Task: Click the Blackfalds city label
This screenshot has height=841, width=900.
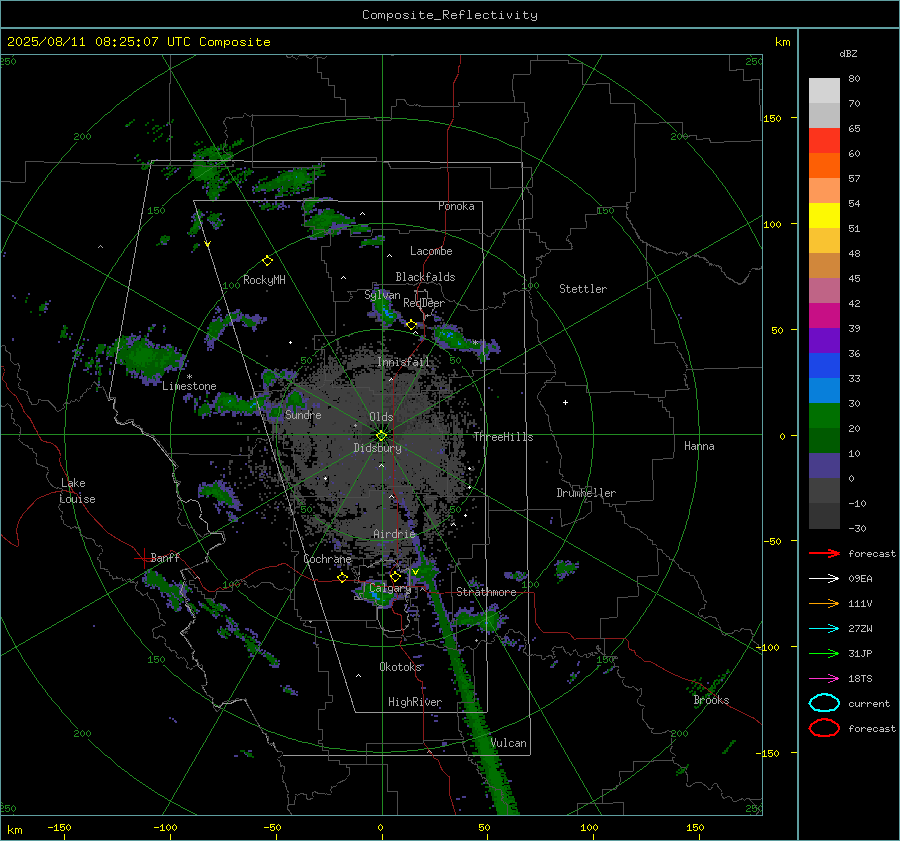Action: tap(425, 277)
